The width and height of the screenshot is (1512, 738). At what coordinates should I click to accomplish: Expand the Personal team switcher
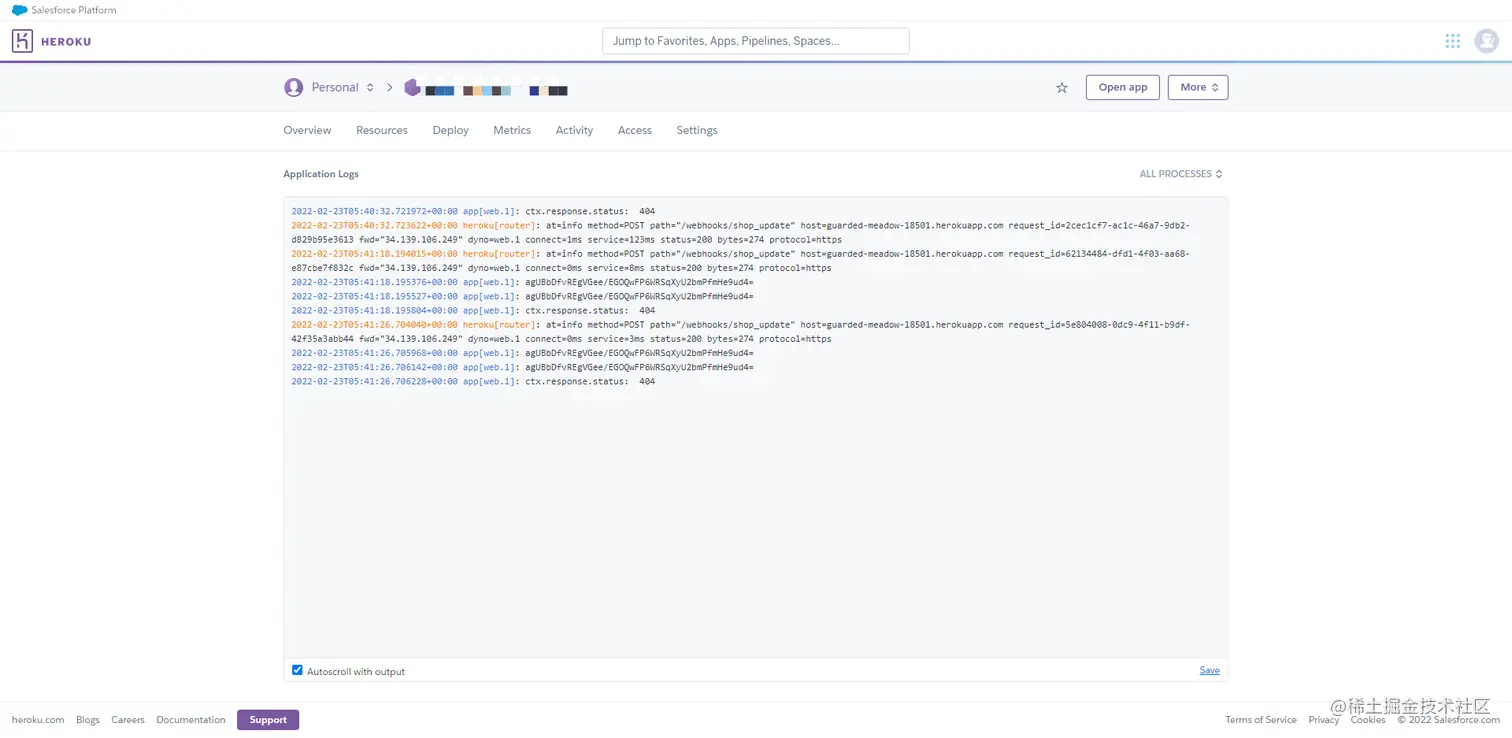[343, 88]
